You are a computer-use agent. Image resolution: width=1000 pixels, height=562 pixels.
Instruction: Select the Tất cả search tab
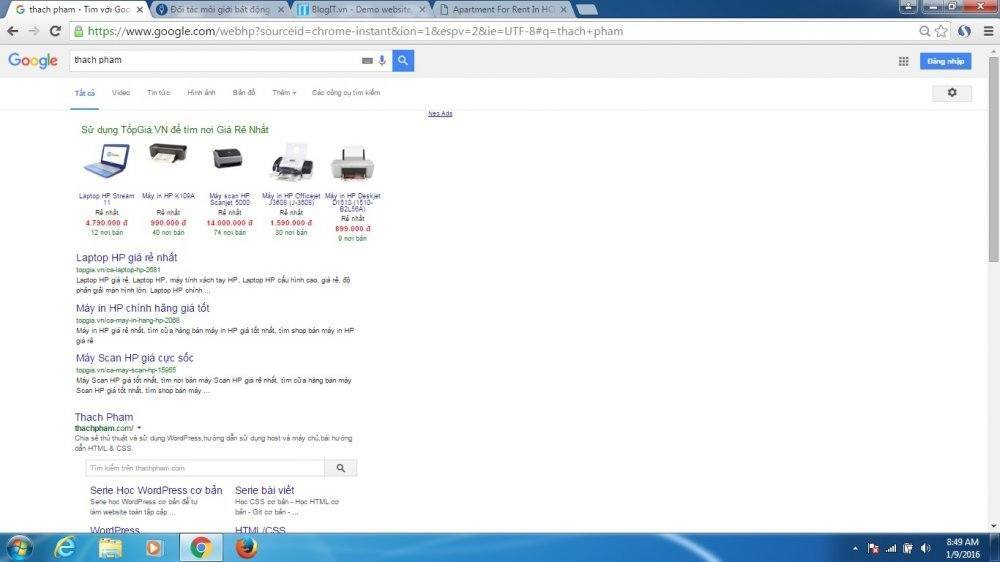click(x=84, y=93)
